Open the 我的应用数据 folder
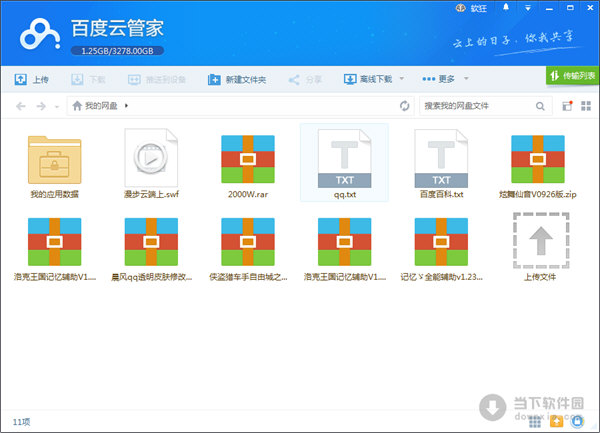This screenshot has height=433, width=600. [x=54, y=163]
